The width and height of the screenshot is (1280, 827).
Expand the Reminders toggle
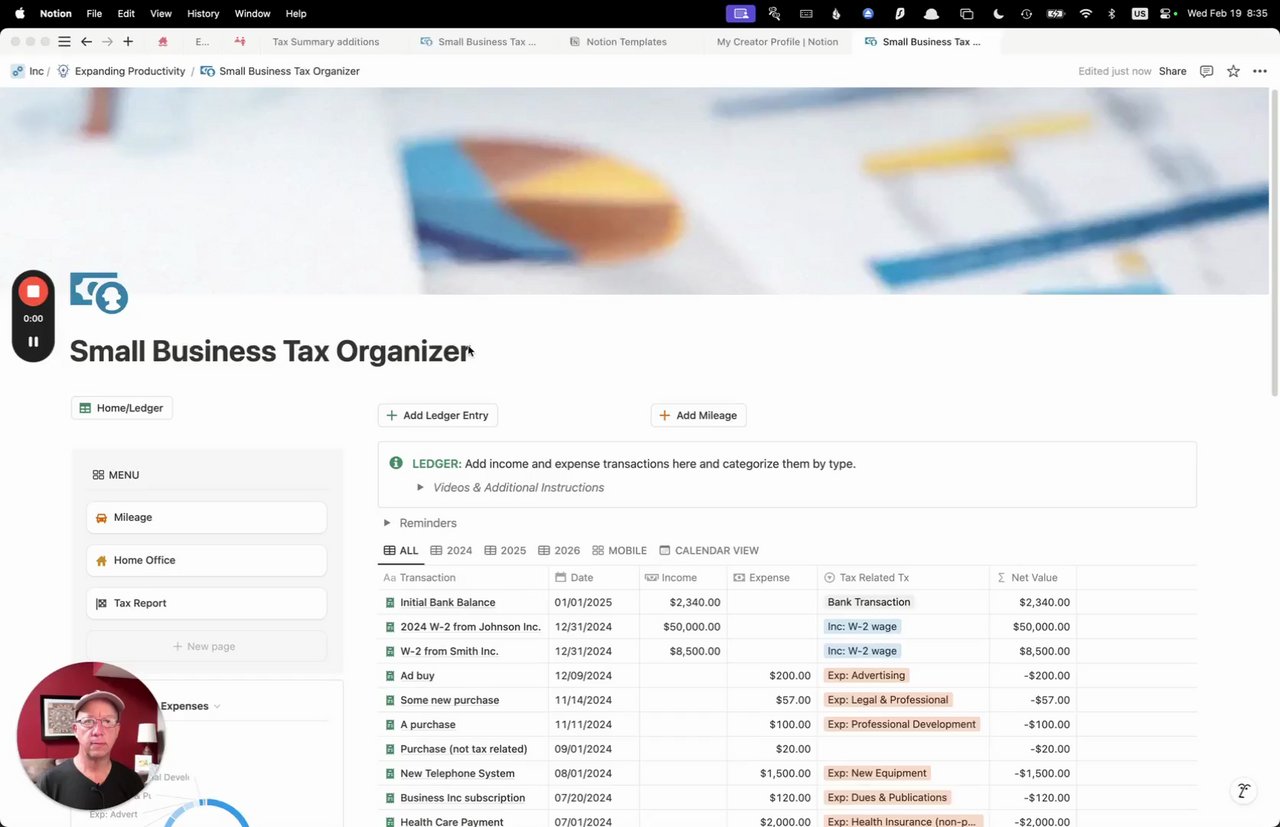387,523
